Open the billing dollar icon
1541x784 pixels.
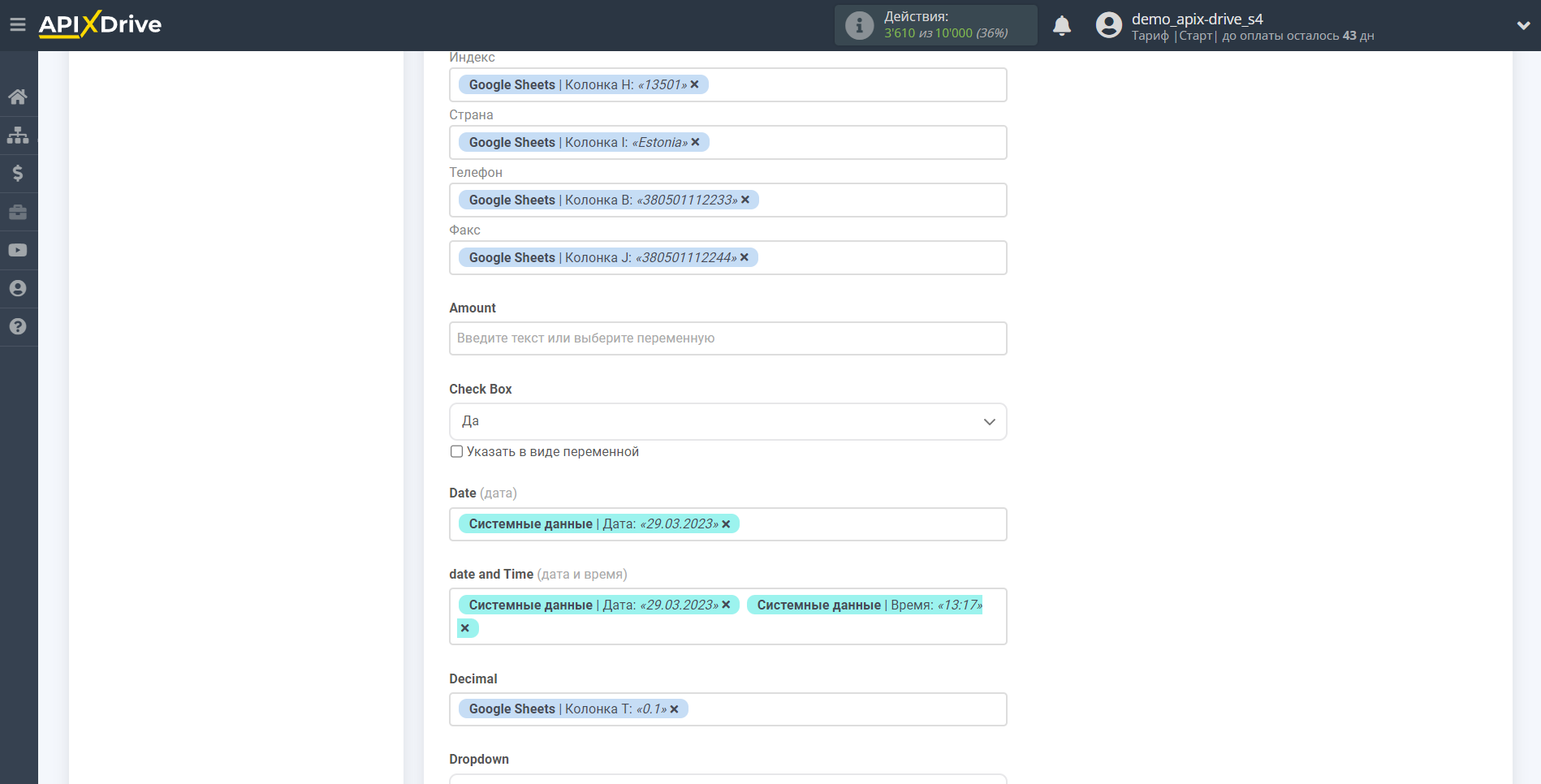point(18,173)
